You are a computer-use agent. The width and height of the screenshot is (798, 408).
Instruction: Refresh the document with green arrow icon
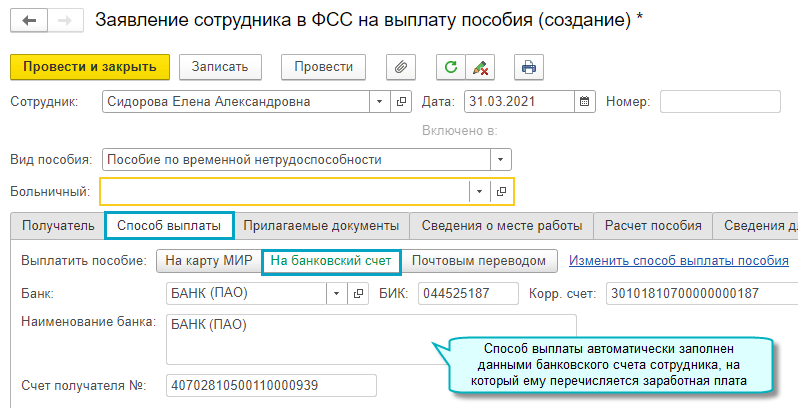point(451,67)
